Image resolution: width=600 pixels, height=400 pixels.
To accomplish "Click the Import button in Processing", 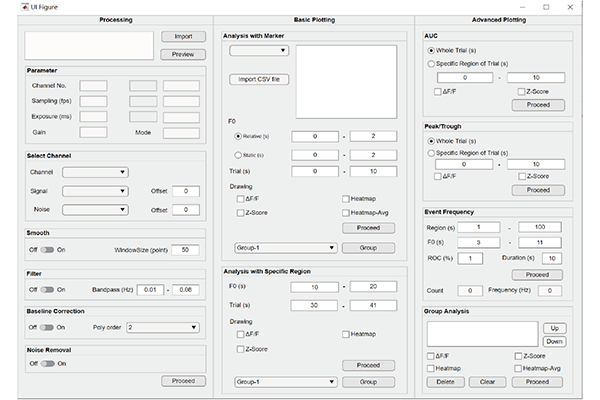I will pyautogui.click(x=183, y=37).
